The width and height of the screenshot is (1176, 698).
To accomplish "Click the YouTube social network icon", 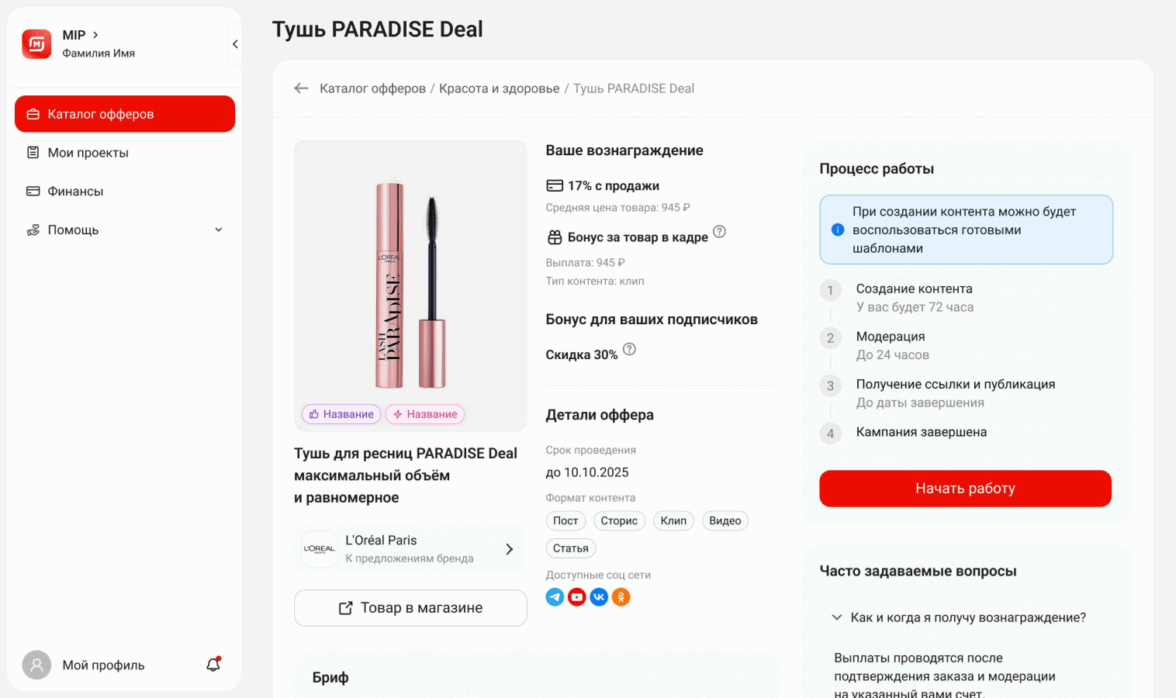I will [577, 597].
